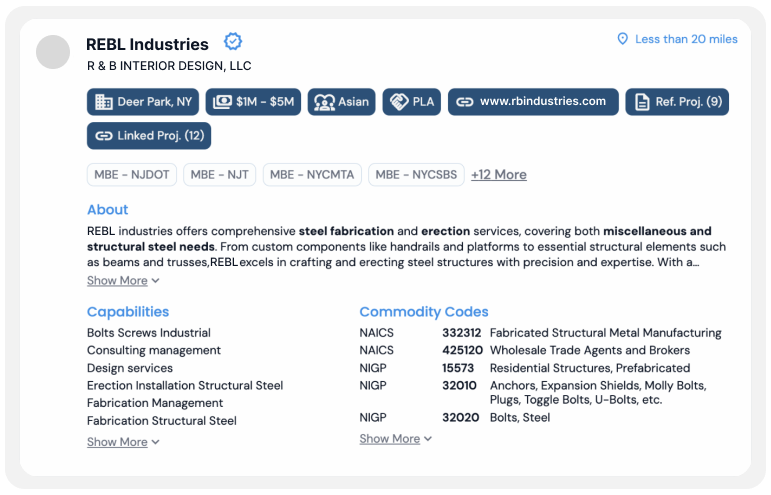This screenshot has height=495, width=771.
Task: Open Linked Proj. (12) projects
Action: (149, 136)
